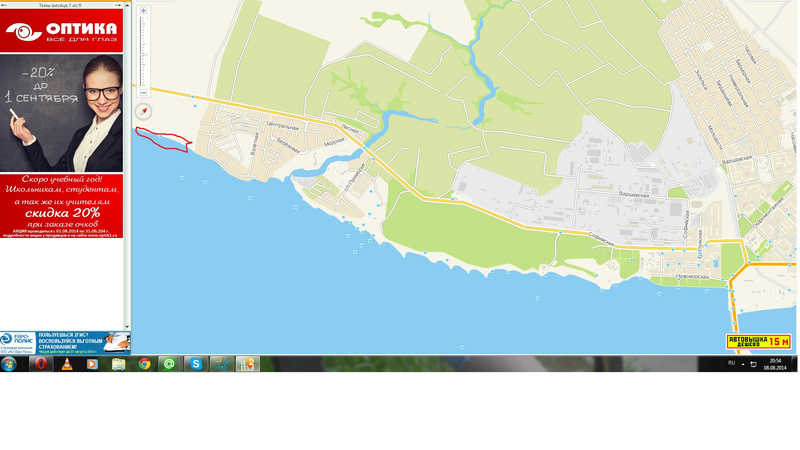The width and height of the screenshot is (800, 450).
Task: Adjust the vertical map zoom slider
Action: pos(143,52)
